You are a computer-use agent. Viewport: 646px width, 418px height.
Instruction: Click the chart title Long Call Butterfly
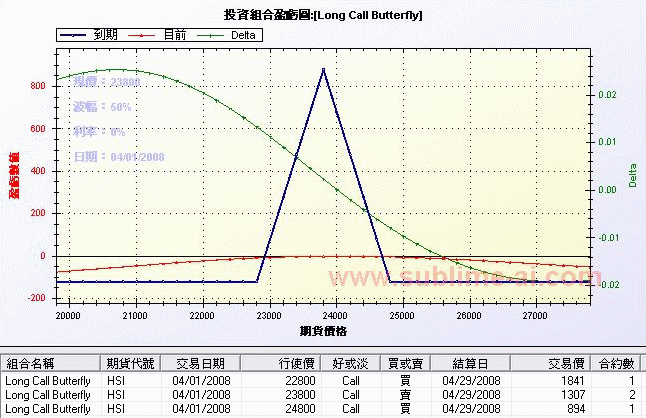pyautogui.click(x=322, y=14)
